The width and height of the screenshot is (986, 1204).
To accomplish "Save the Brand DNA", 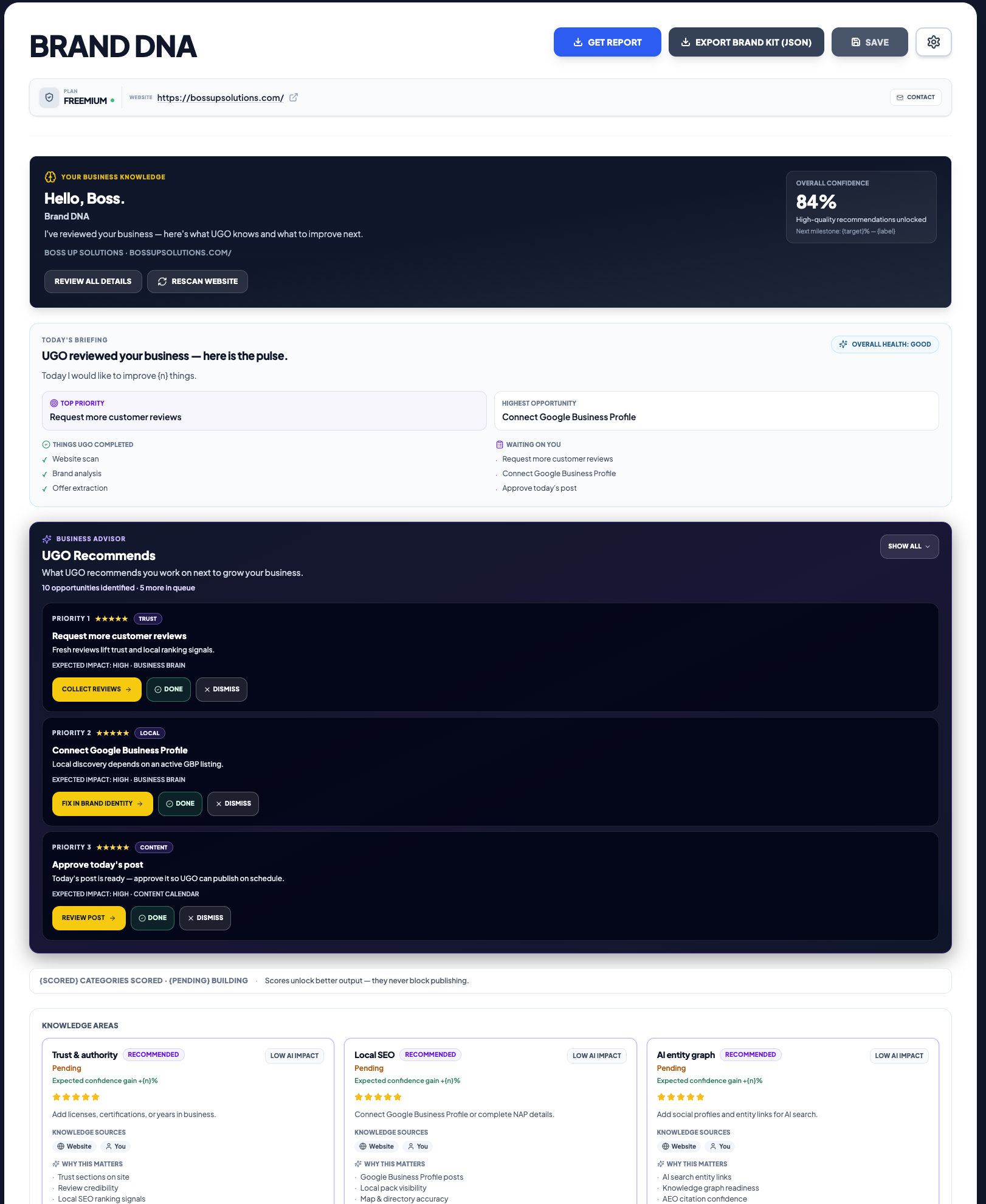I will 870,42.
